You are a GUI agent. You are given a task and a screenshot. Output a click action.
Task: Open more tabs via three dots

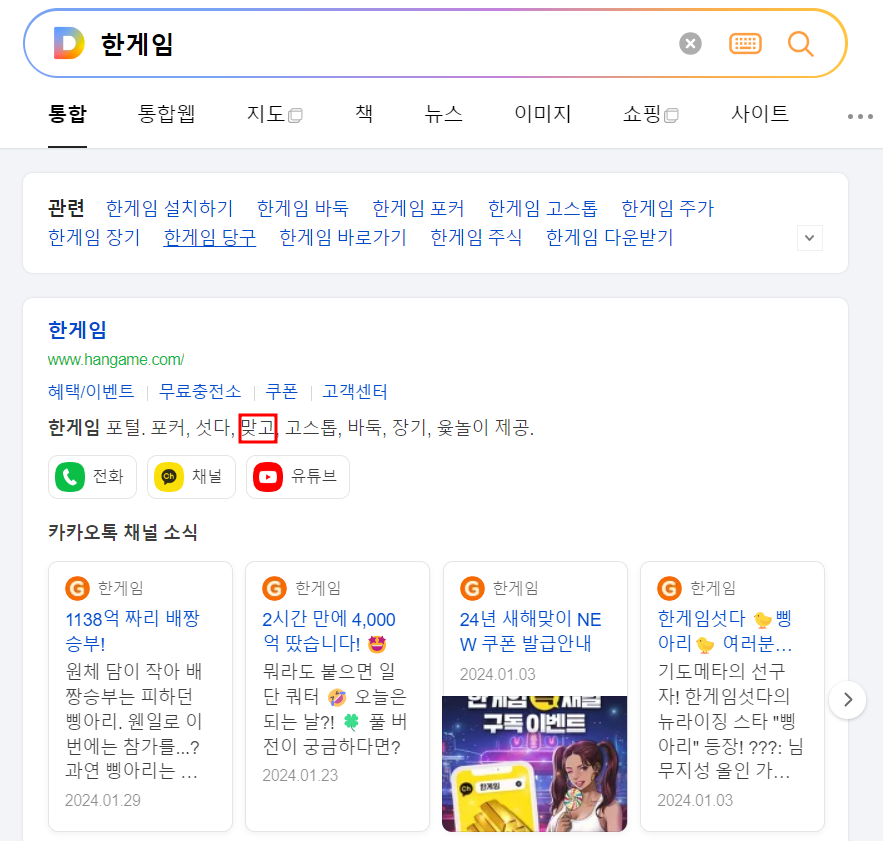point(860,117)
